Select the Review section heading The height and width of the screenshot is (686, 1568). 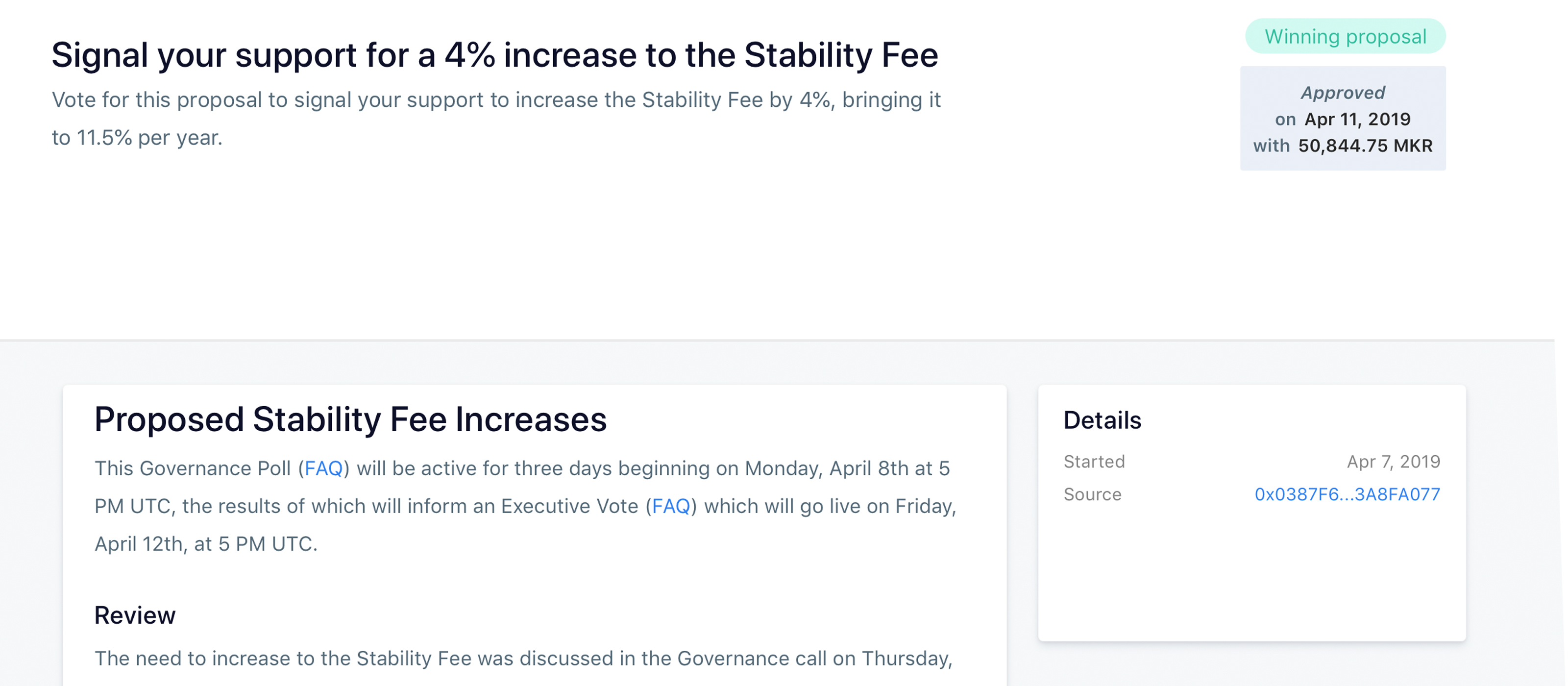(x=135, y=615)
